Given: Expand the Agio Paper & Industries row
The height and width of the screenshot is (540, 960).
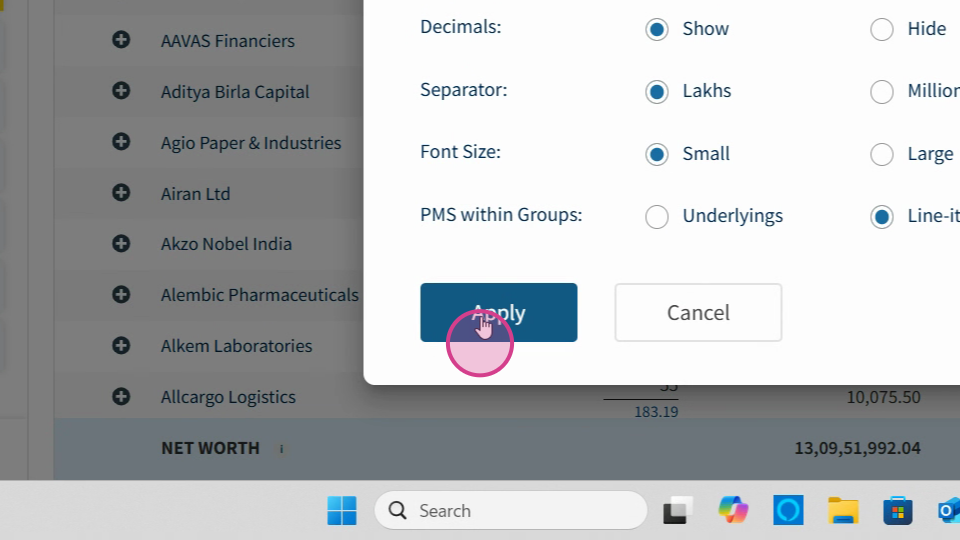Looking at the screenshot, I should (121, 141).
